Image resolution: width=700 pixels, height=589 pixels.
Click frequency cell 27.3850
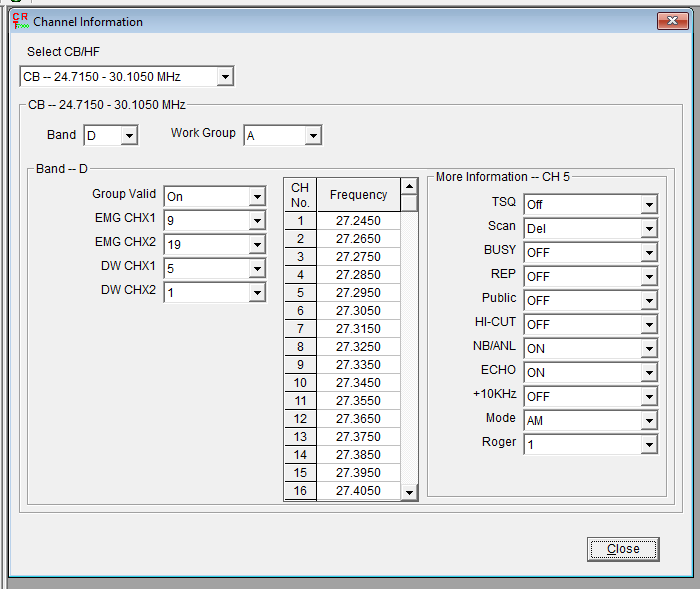coord(358,455)
